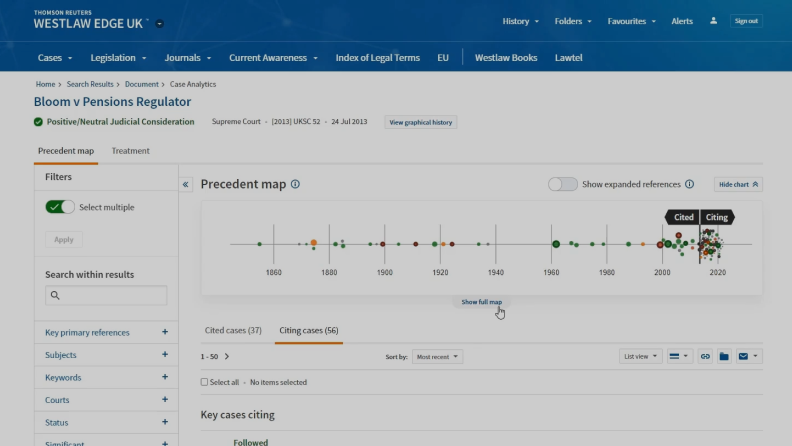Viewport: 792px width, 446px height.
Task: Open the List view dropdown
Action: tap(640, 356)
